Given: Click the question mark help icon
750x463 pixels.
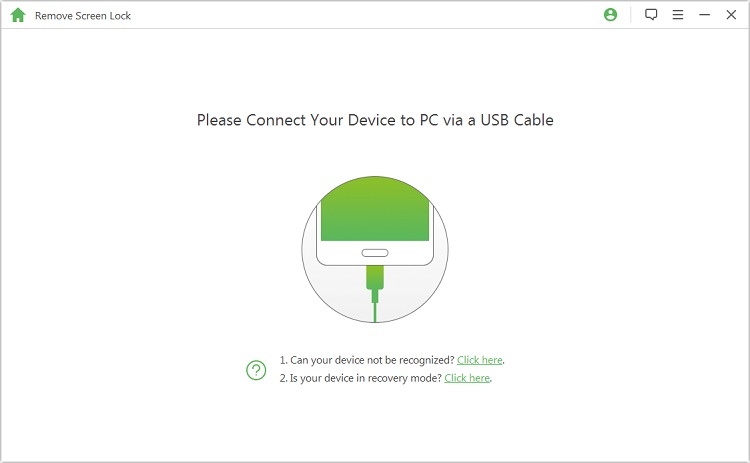Looking at the screenshot, I should coord(256,369).
